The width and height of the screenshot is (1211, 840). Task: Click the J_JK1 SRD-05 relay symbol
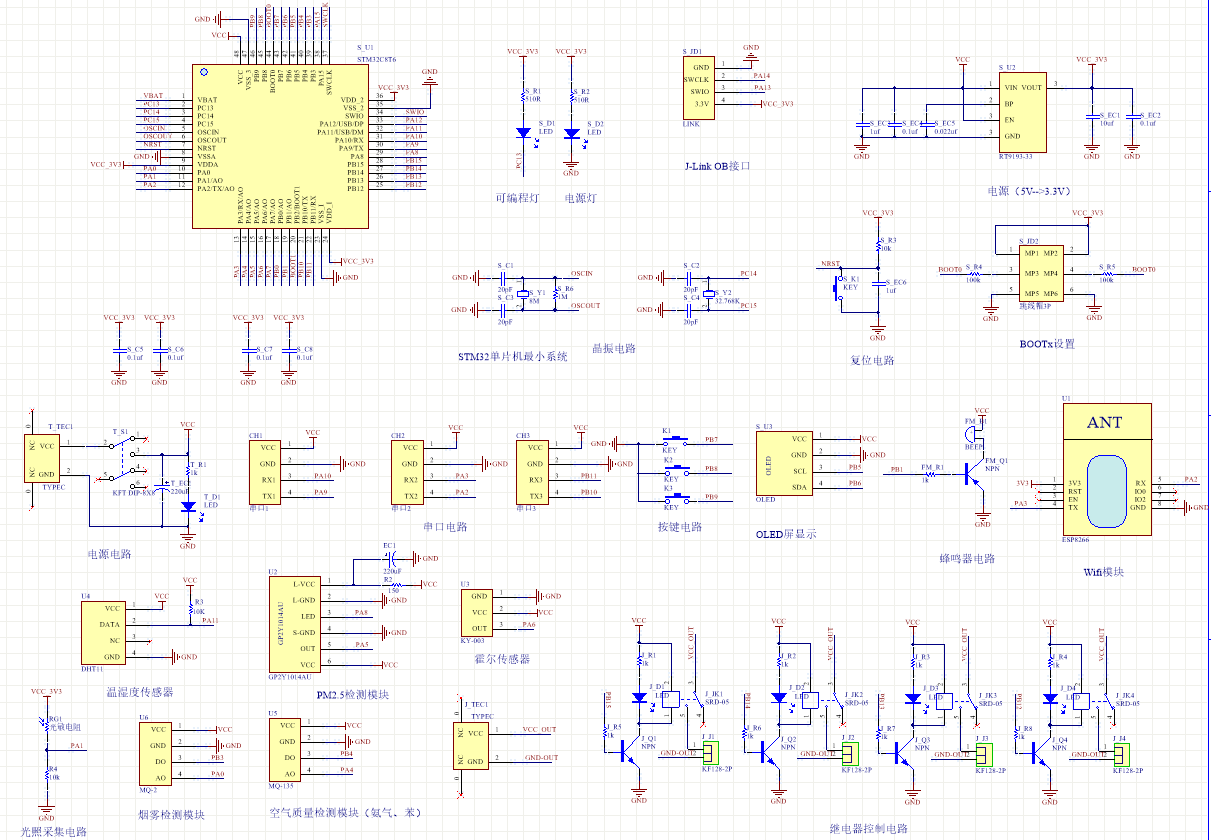683,701
